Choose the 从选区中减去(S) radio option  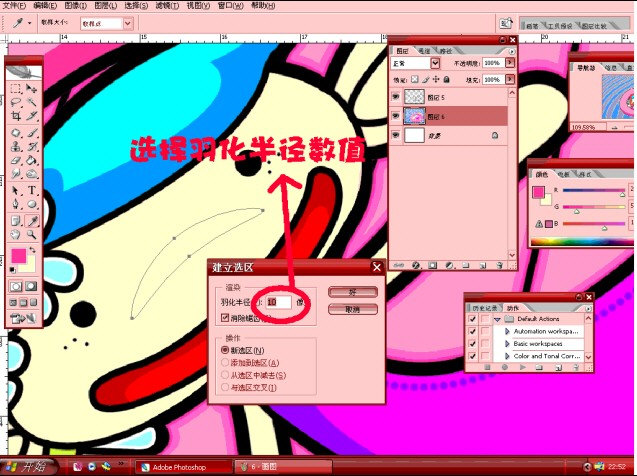[225, 375]
